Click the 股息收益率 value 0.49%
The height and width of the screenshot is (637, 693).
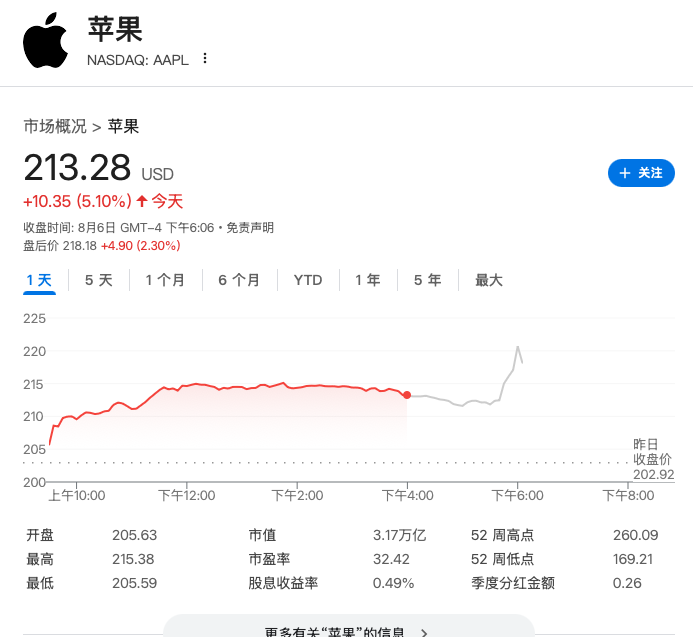[x=393, y=583]
